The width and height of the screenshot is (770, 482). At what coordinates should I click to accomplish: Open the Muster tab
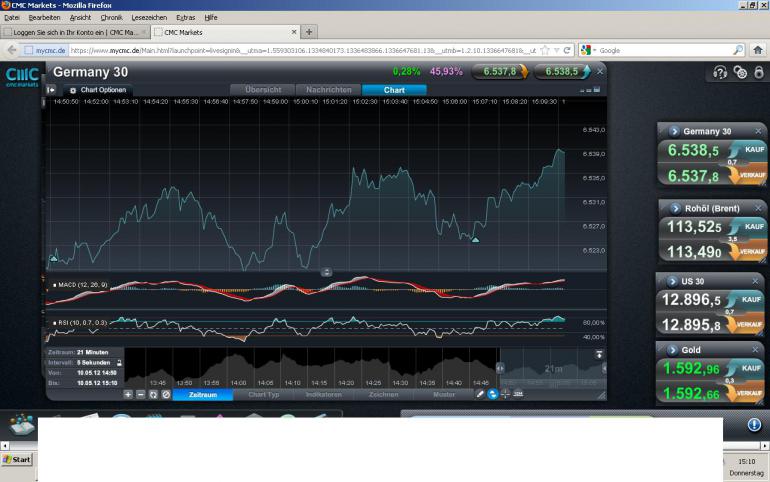click(444, 395)
